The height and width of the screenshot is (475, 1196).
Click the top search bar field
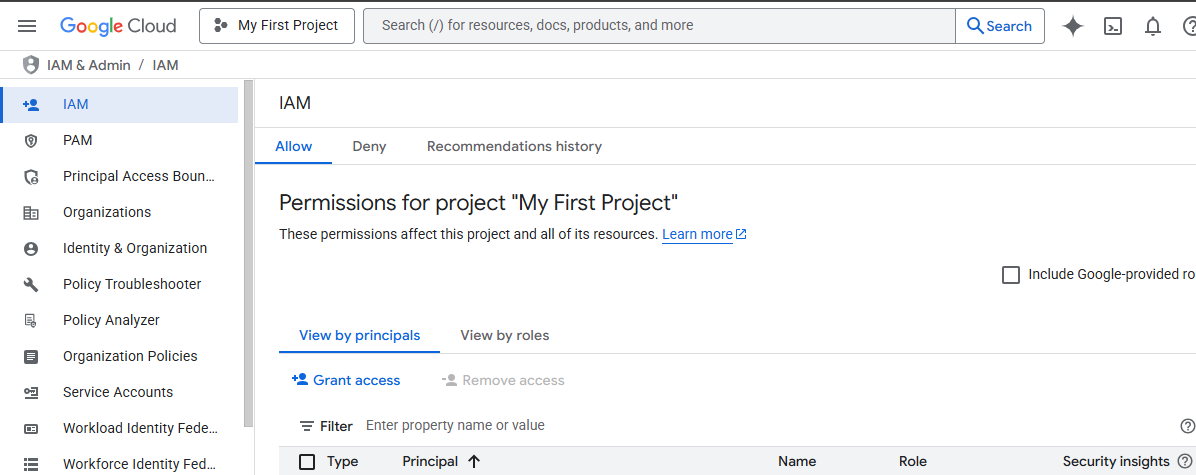pos(658,26)
